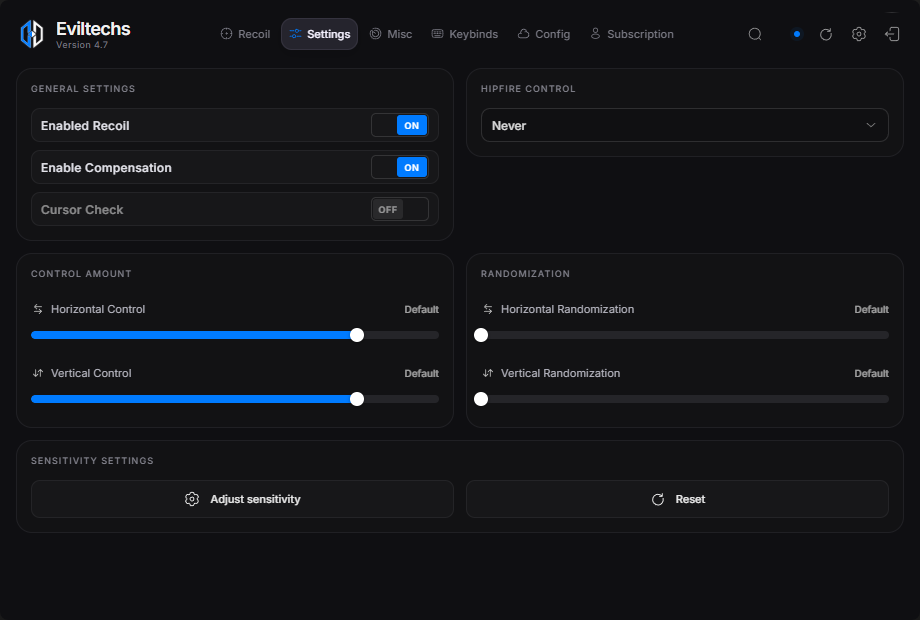Open the search magnifier icon
The height and width of the screenshot is (620, 920).
[x=755, y=34]
